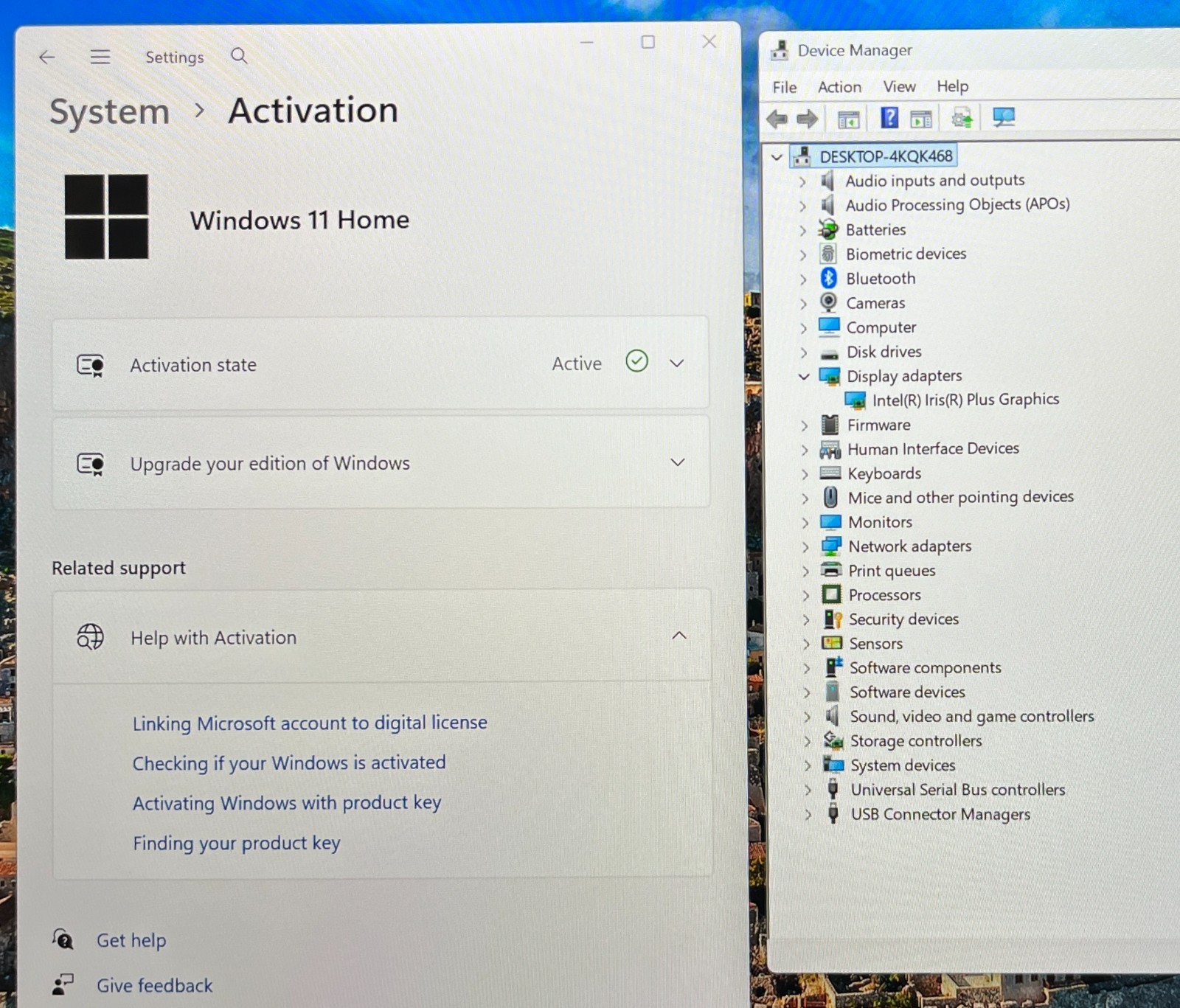Click the Activation state row label
The image size is (1180, 1008).
click(193, 365)
